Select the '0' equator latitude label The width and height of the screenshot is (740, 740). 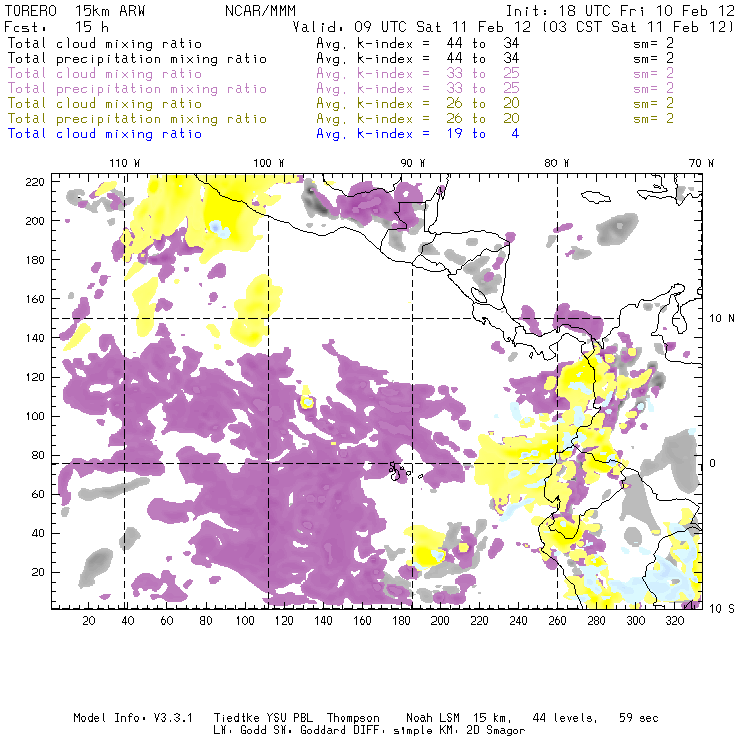713,463
